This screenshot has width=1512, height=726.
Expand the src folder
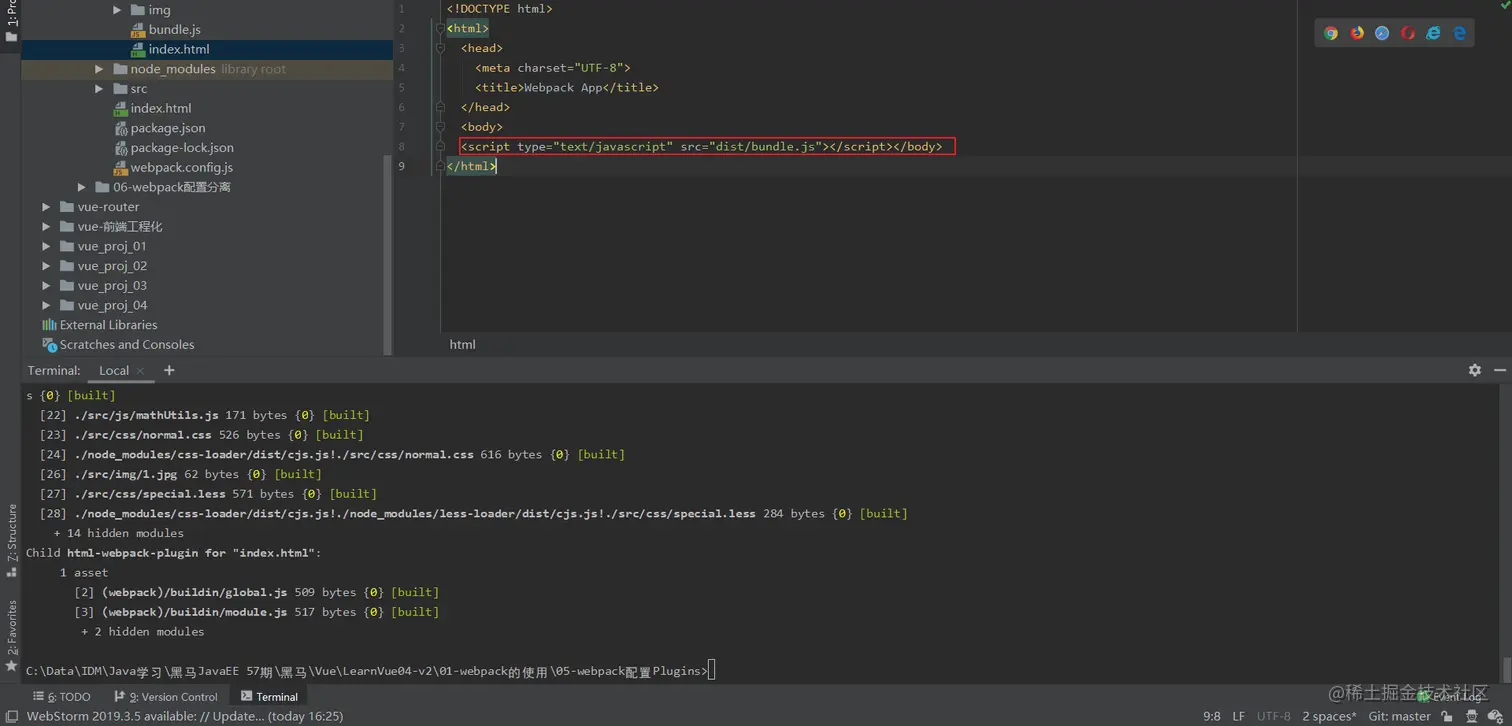[99, 89]
